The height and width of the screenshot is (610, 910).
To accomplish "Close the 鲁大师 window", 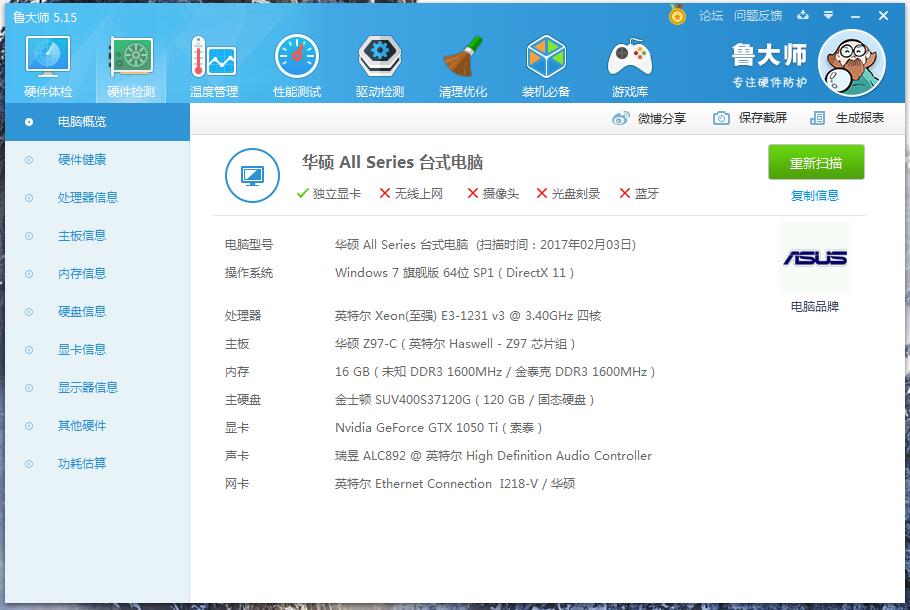I will [x=883, y=16].
